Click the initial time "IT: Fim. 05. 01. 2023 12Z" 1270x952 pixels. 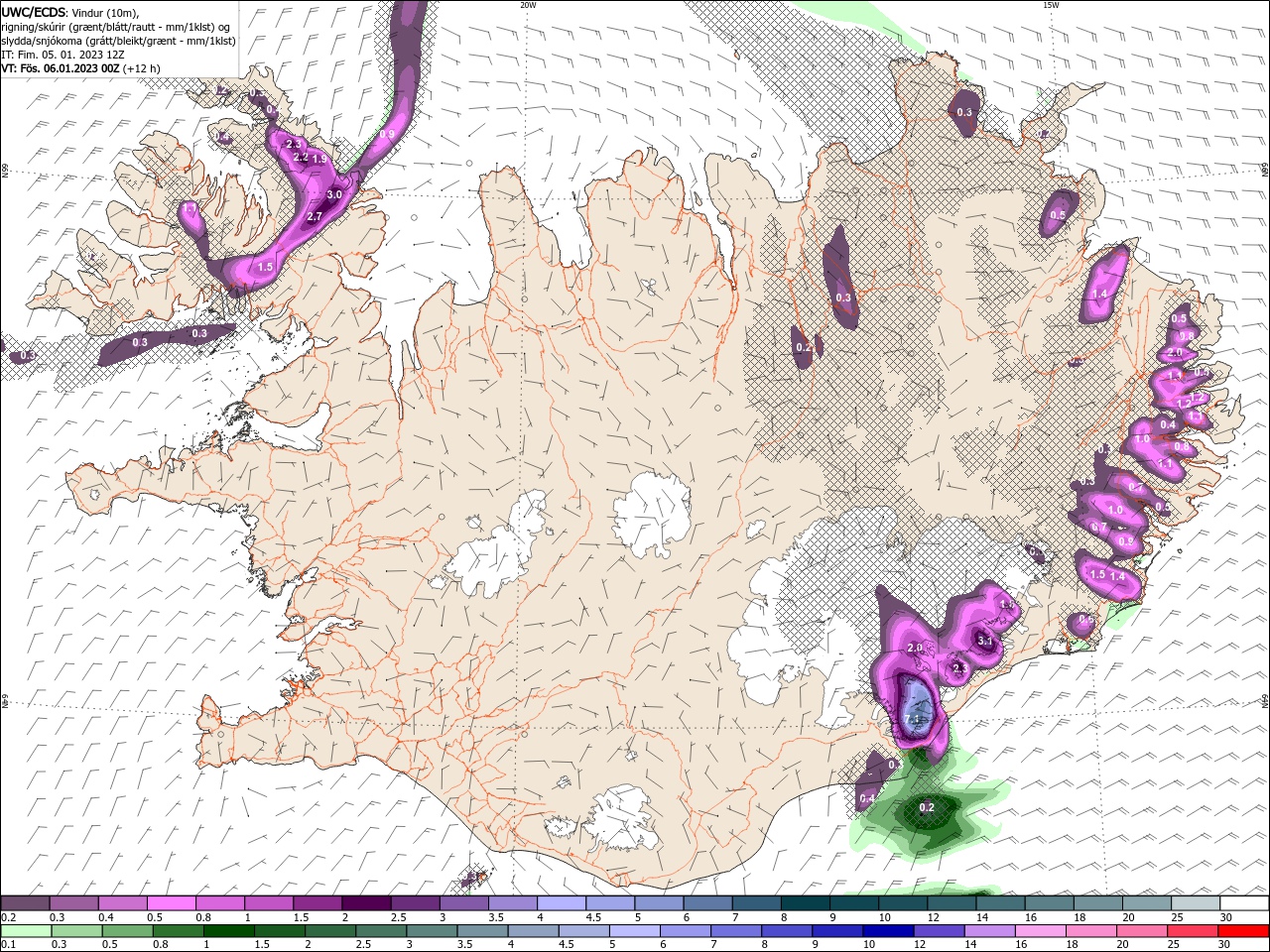pyautogui.click(x=62, y=55)
